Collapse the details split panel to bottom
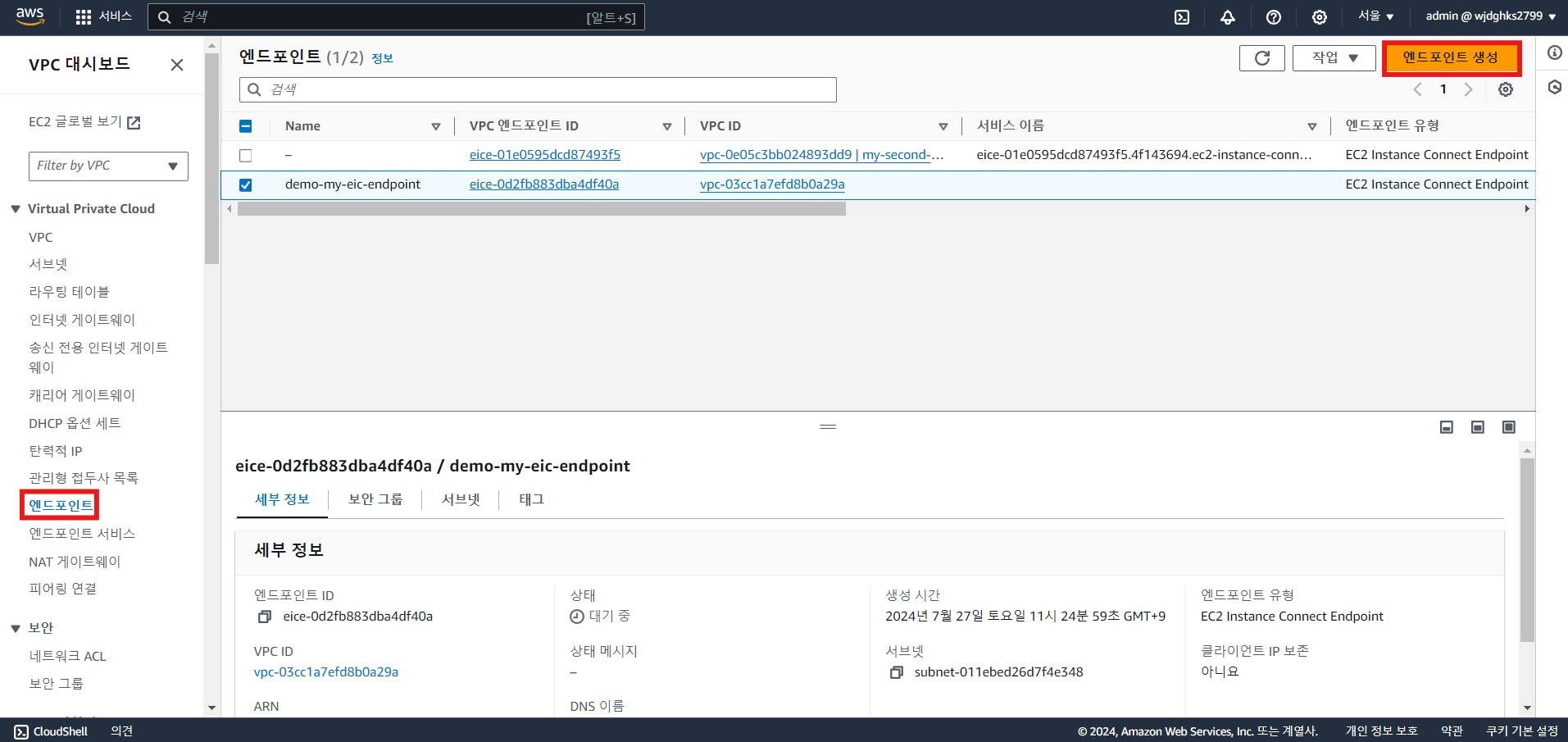Image resolution: width=1568 pixels, height=742 pixels. pyautogui.click(x=1447, y=427)
